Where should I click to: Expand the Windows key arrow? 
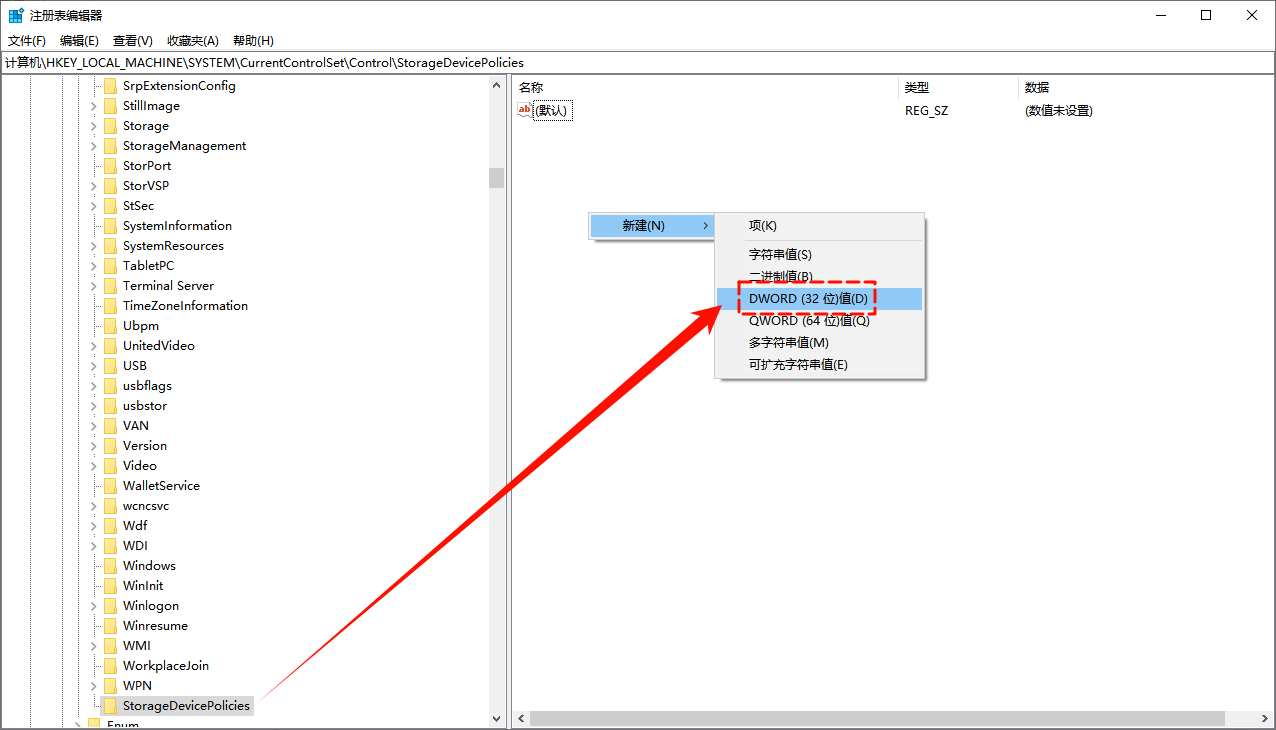[x=93, y=566]
